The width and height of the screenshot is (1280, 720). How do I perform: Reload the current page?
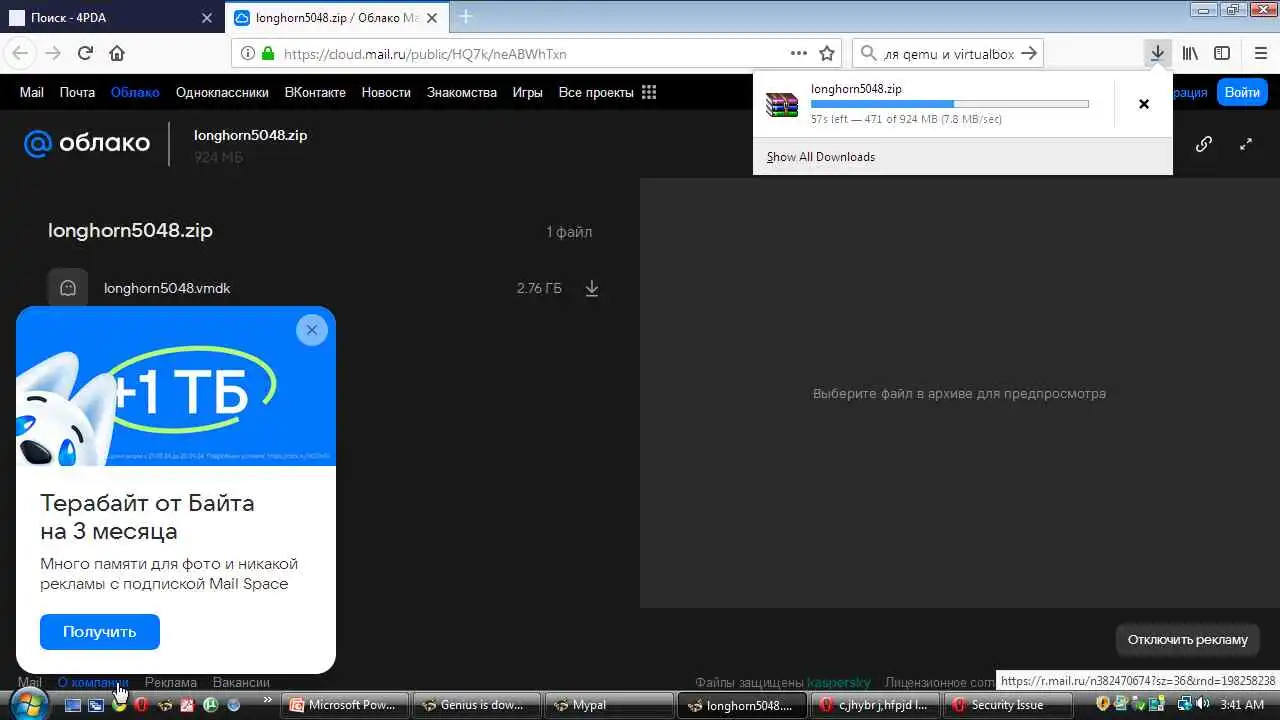tap(85, 53)
